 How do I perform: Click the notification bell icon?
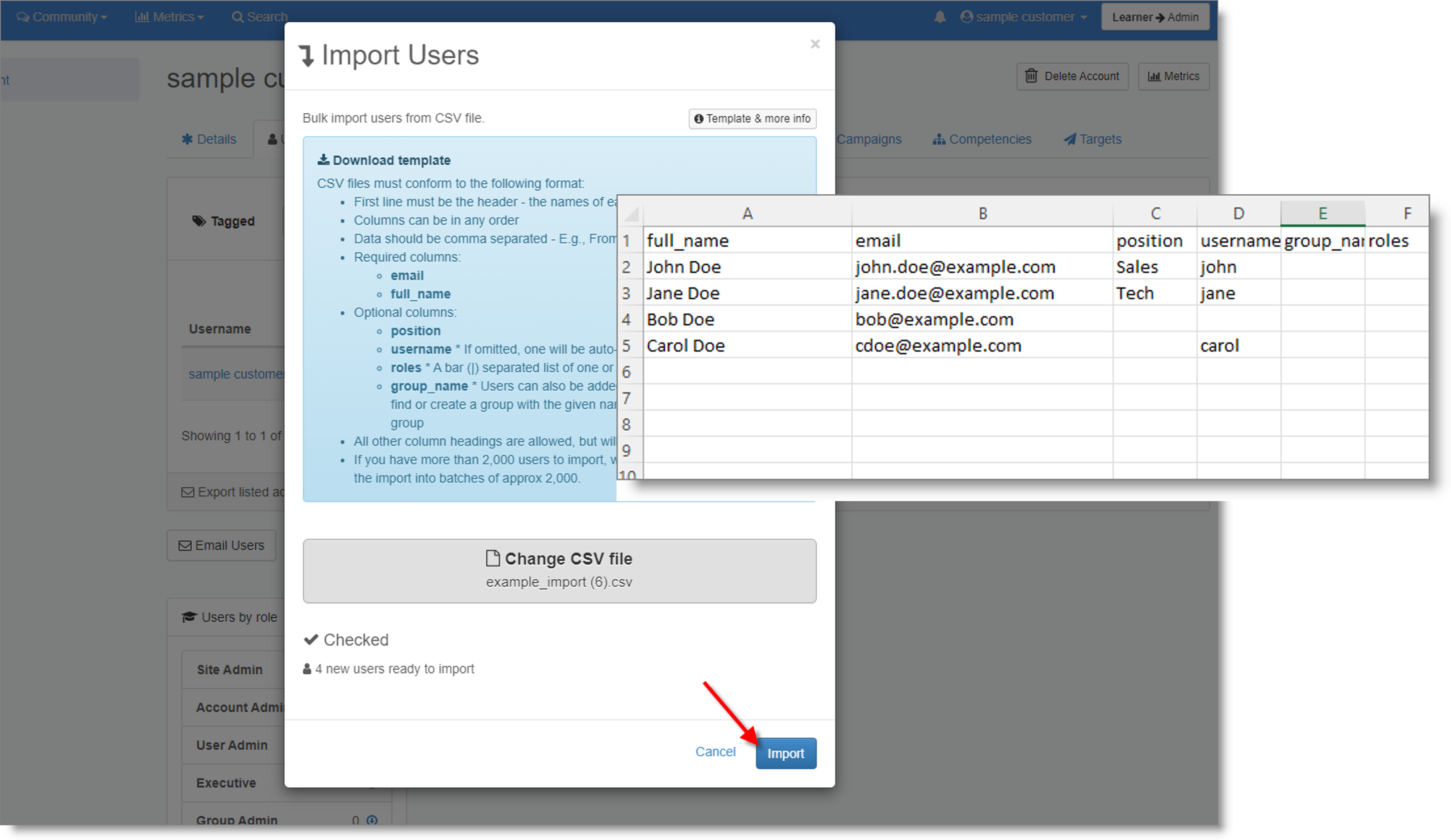[x=940, y=17]
